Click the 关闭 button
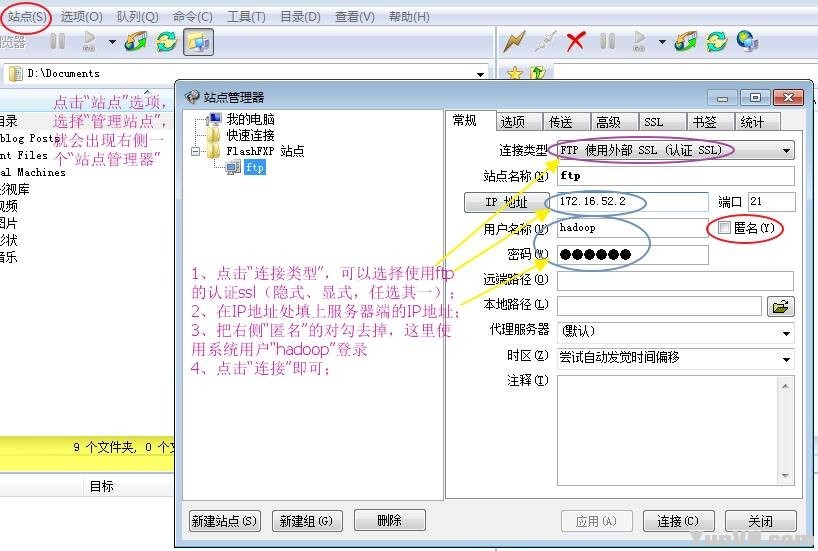This screenshot has height=551, width=818. [761, 521]
